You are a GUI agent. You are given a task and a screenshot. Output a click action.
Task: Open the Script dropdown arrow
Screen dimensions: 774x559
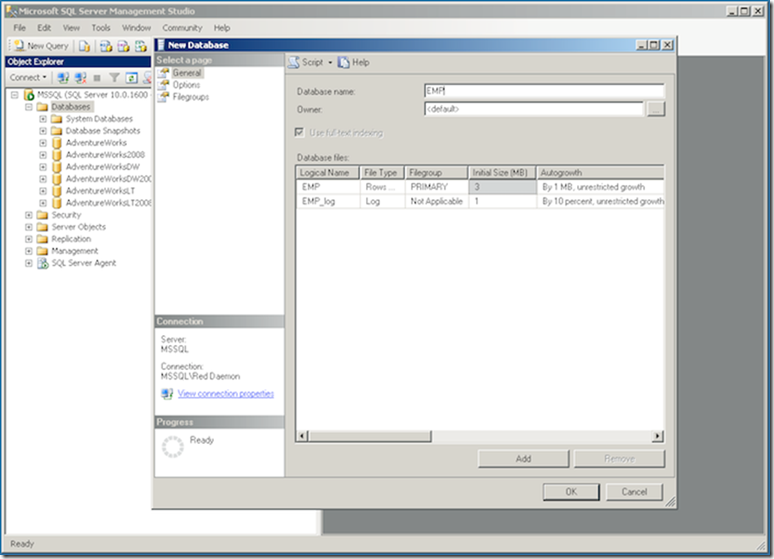330,62
